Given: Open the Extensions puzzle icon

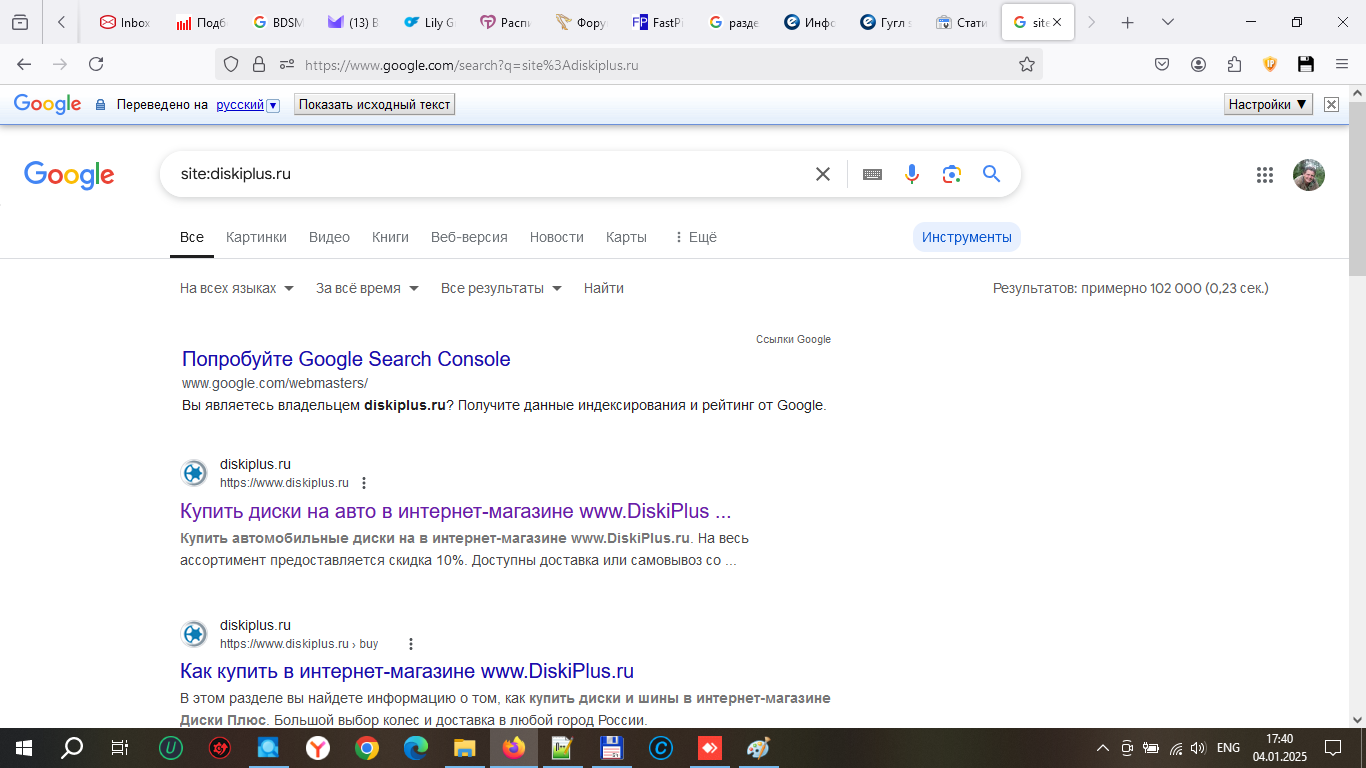Looking at the screenshot, I should point(1234,64).
